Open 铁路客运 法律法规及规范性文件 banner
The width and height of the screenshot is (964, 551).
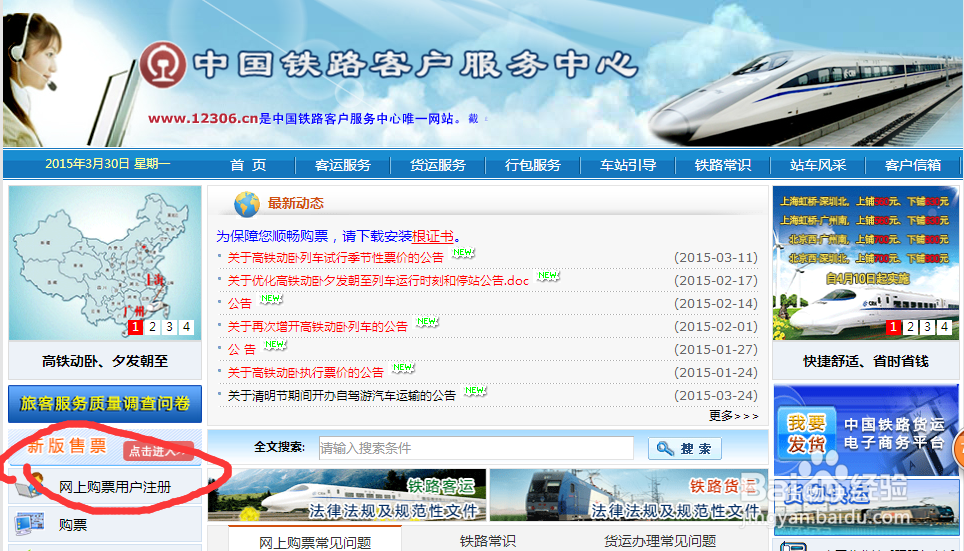point(347,495)
